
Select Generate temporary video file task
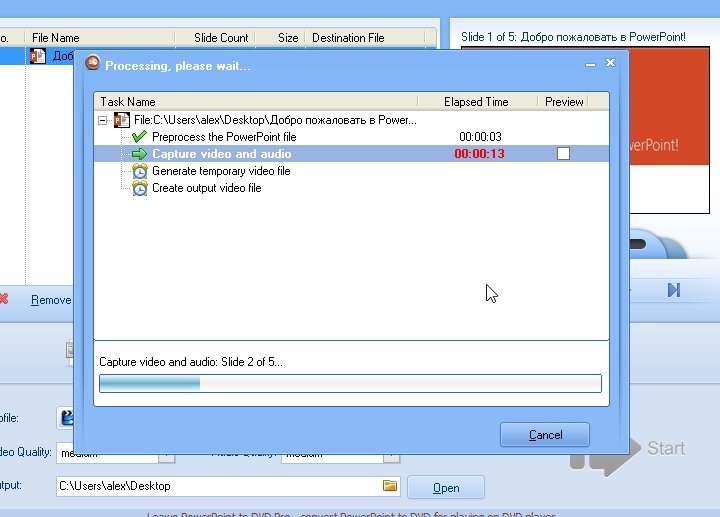221,171
